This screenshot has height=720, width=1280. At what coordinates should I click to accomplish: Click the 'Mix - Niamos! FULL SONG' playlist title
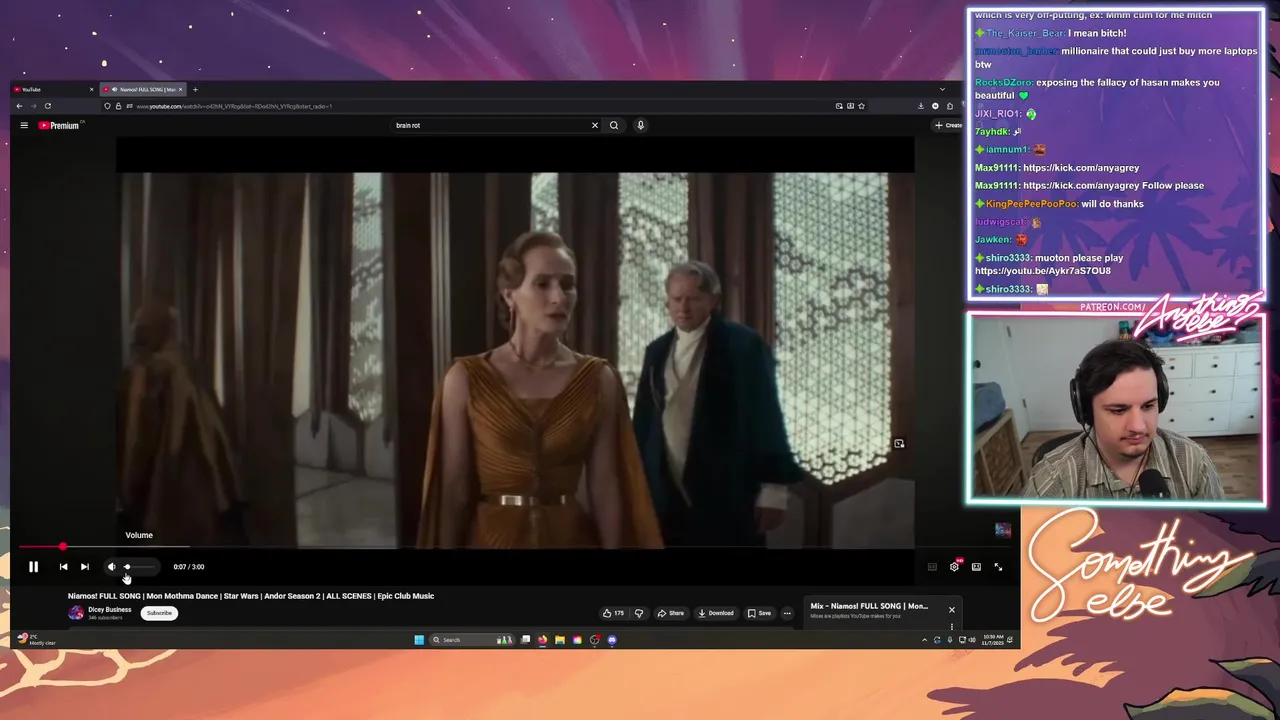869,606
